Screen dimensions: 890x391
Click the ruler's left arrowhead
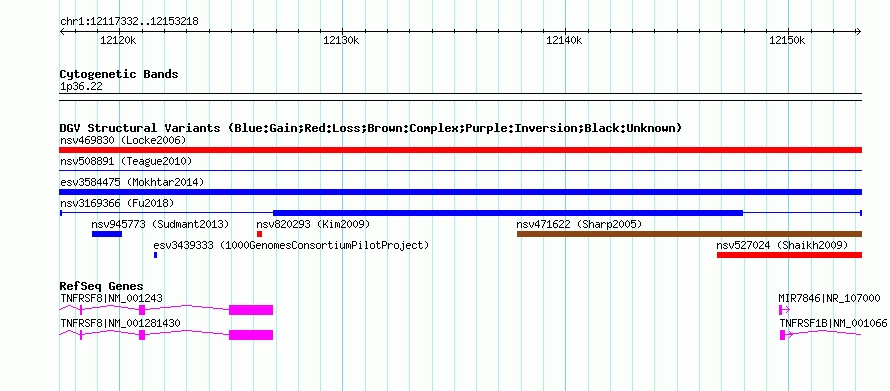tap(62, 31)
